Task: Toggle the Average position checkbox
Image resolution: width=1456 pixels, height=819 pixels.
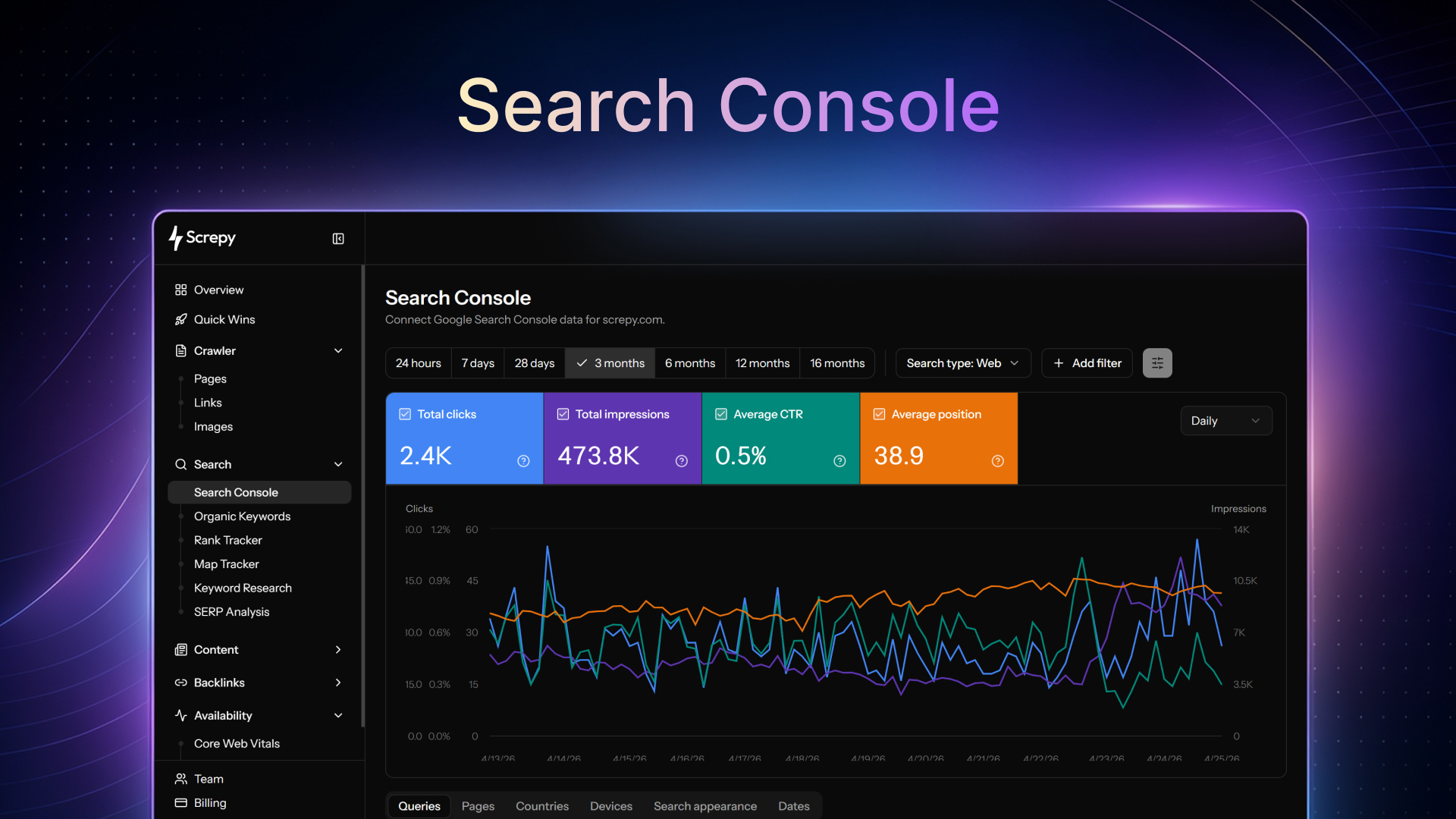Action: coord(879,414)
